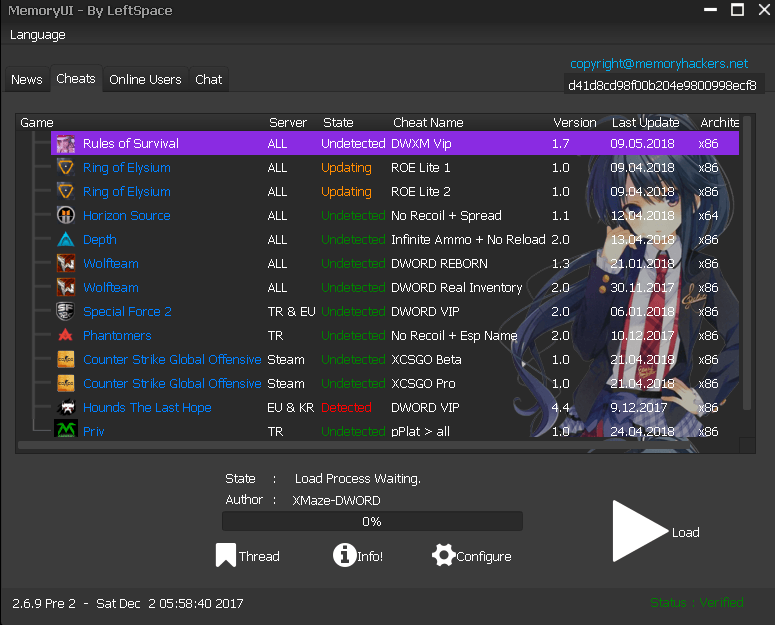Switch to the Cheats tab
775x625 pixels.
[76, 79]
